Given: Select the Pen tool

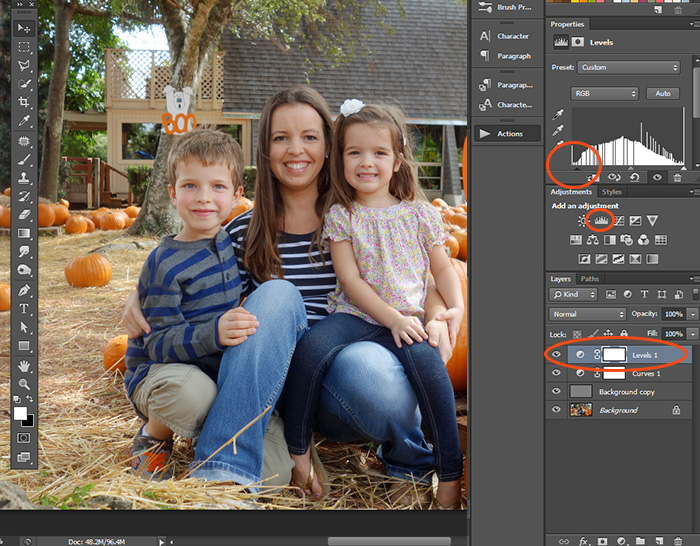Looking at the screenshot, I should [x=24, y=291].
